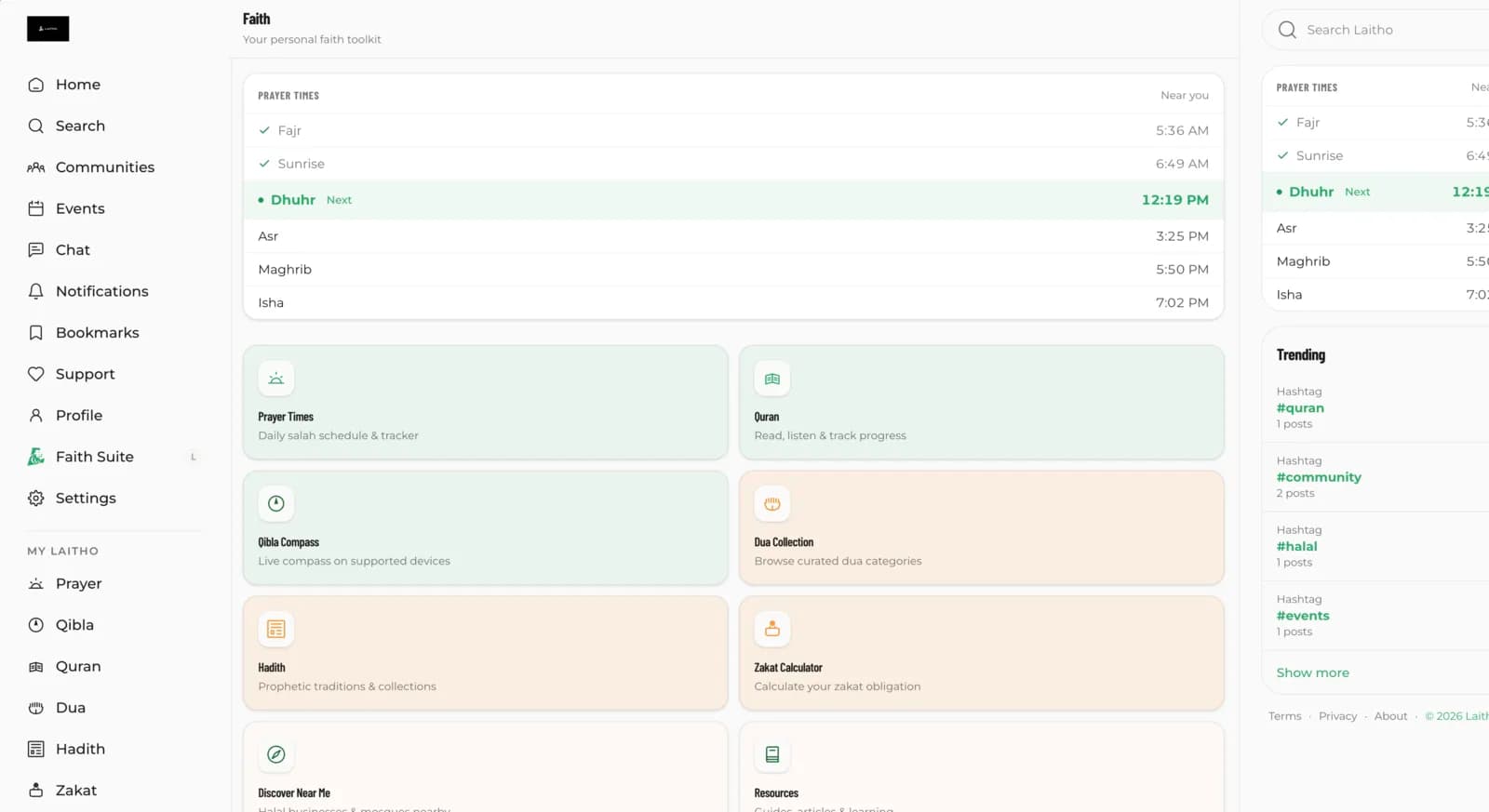
Task: Open the Prayer Times card sunrise icon
Action: pos(276,379)
